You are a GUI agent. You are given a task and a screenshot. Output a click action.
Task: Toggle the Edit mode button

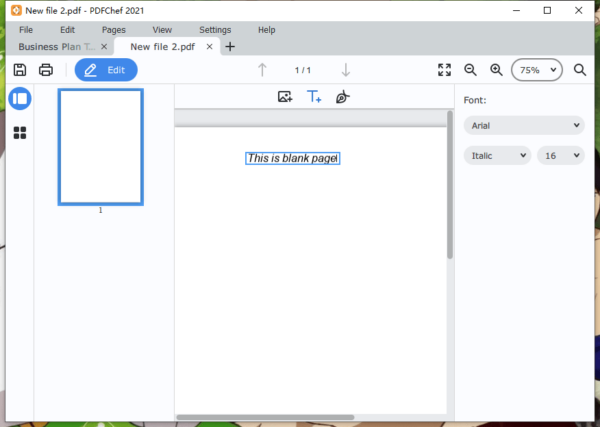pyautogui.click(x=106, y=70)
